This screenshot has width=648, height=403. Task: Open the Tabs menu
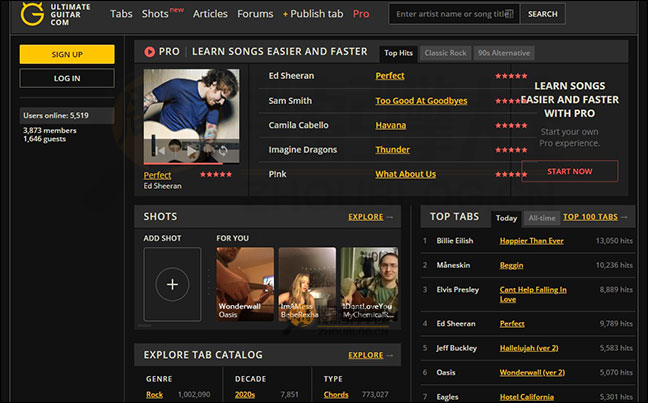121,14
